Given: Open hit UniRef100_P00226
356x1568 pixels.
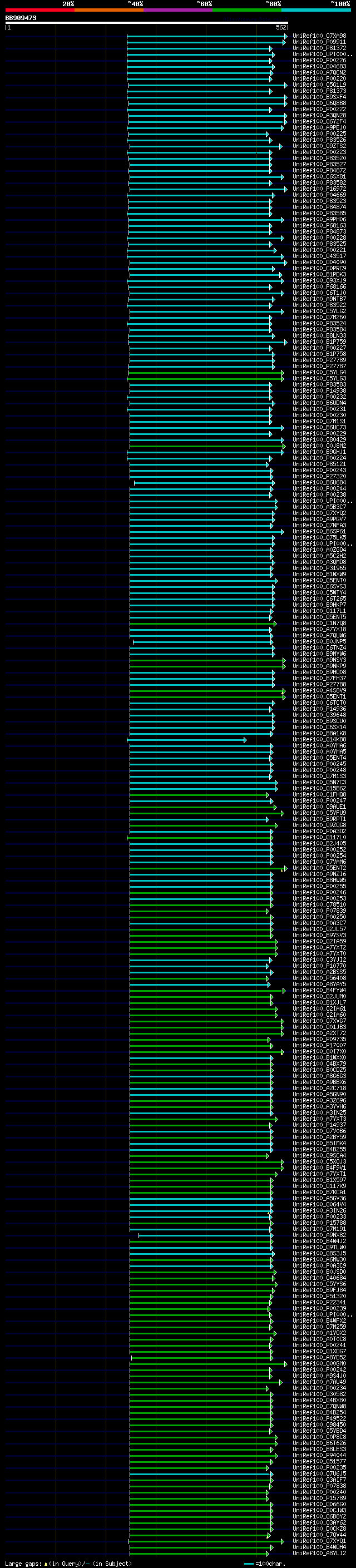Looking at the screenshot, I should pos(319,60).
